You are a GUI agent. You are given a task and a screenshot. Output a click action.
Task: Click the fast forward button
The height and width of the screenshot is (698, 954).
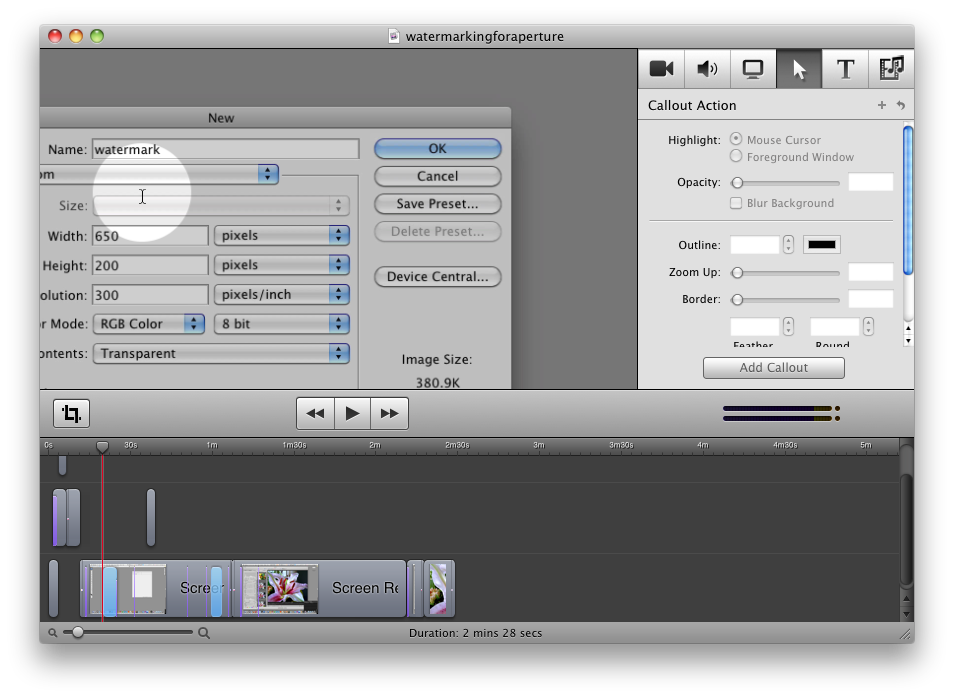pos(389,413)
